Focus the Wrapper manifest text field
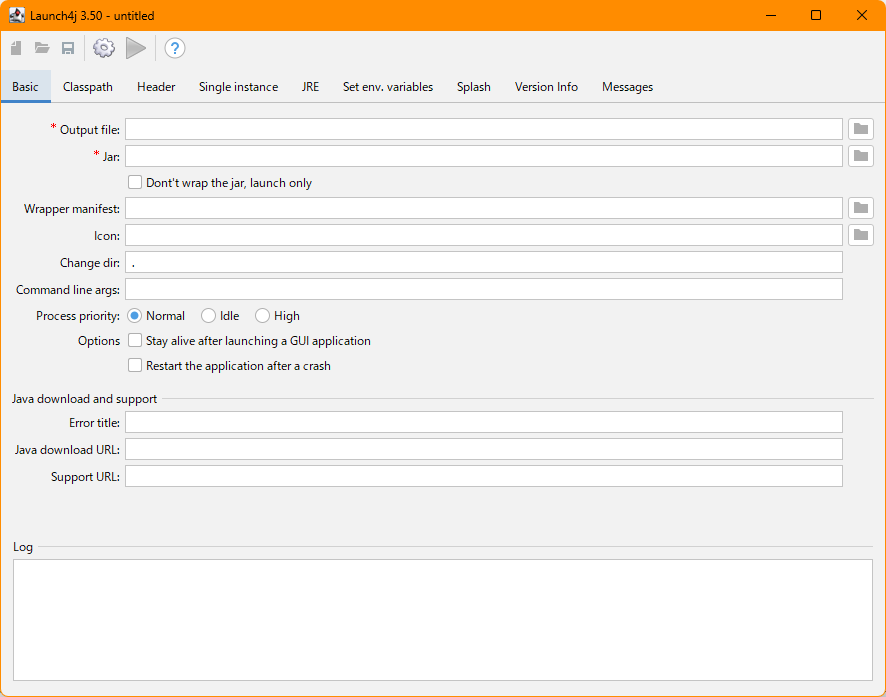Screen dimensions: 886x697 pos(484,208)
